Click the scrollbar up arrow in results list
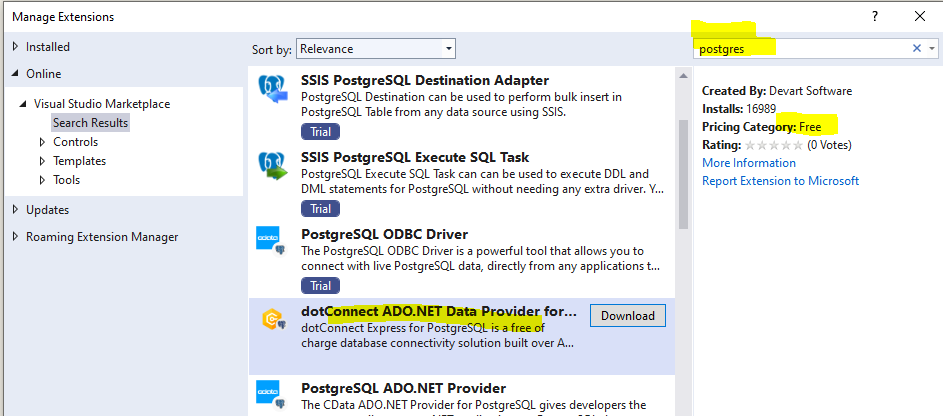Viewport: 943px width, 416px height. click(x=683, y=76)
